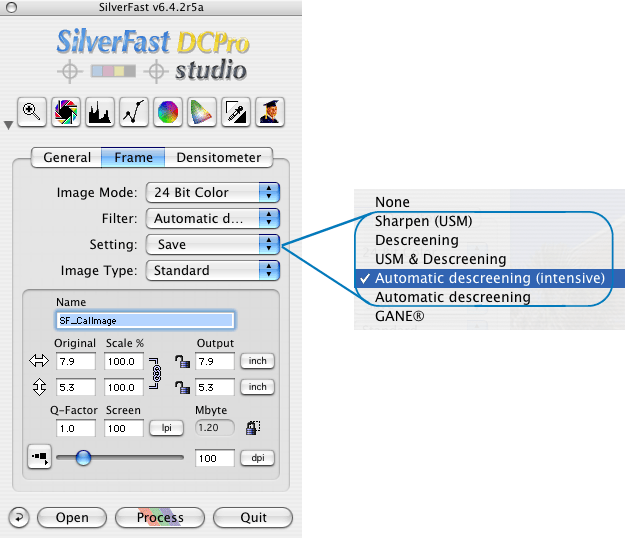626x538 pixels.
Task: Open the selective color correction prism icon
Action: point(202,111)
